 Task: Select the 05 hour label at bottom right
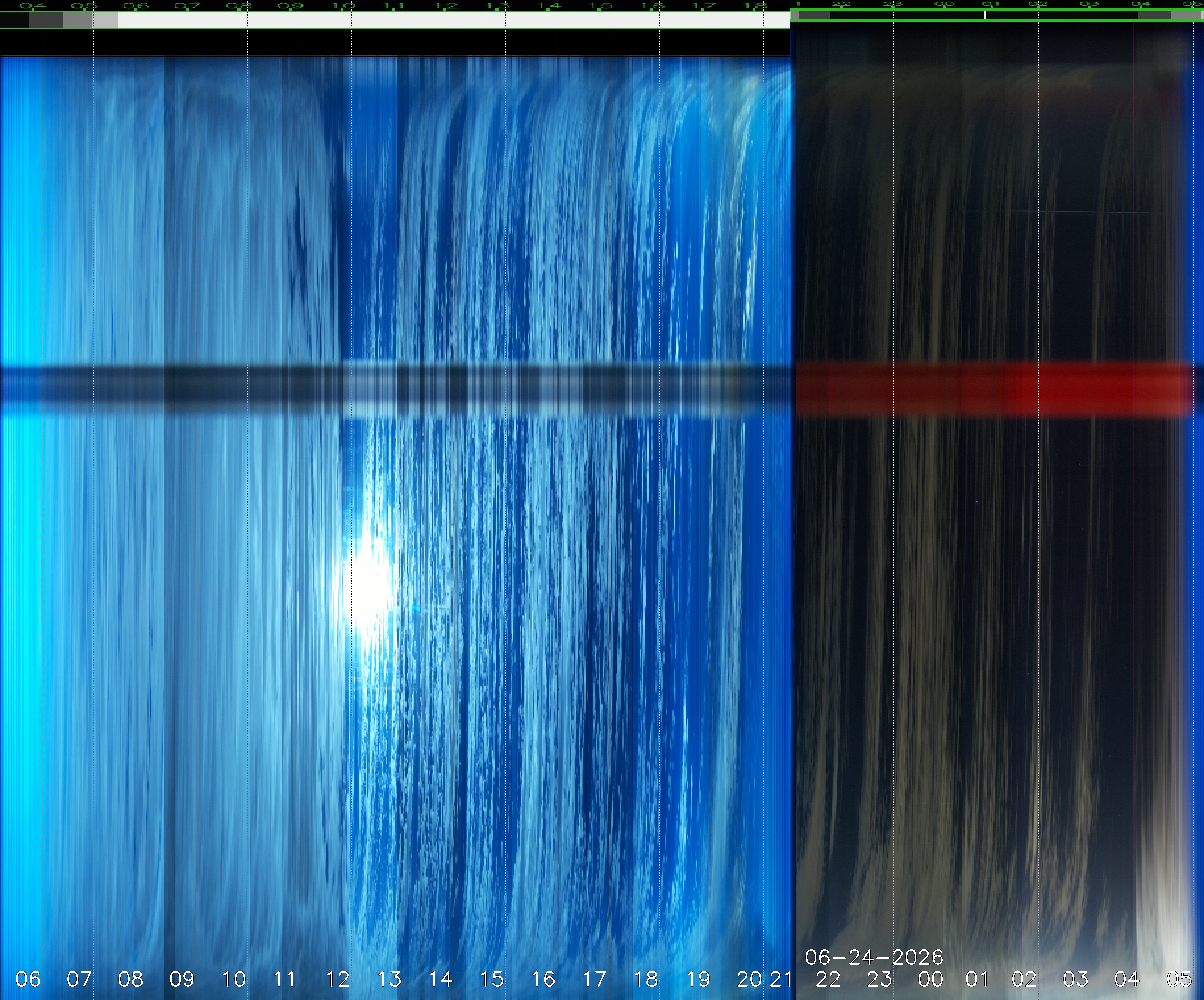tap(1179, 979)
